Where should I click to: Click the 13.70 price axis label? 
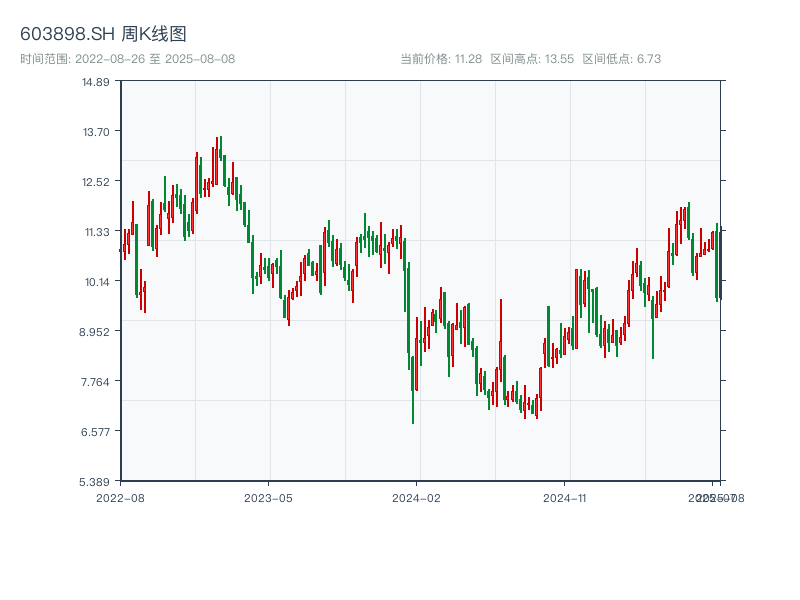pos(96,131)
